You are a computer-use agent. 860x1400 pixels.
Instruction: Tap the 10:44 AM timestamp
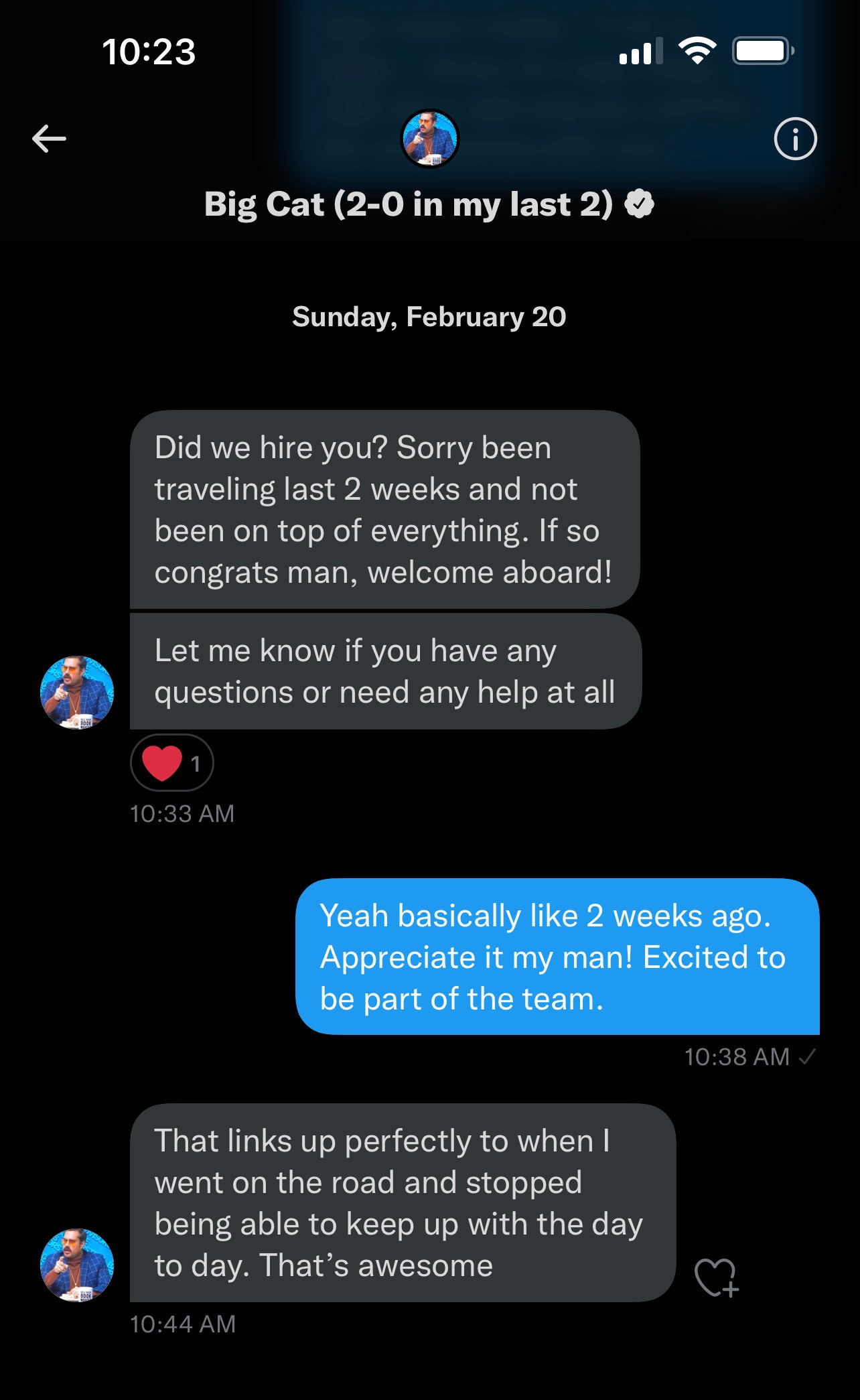(x=183, y=1324)
